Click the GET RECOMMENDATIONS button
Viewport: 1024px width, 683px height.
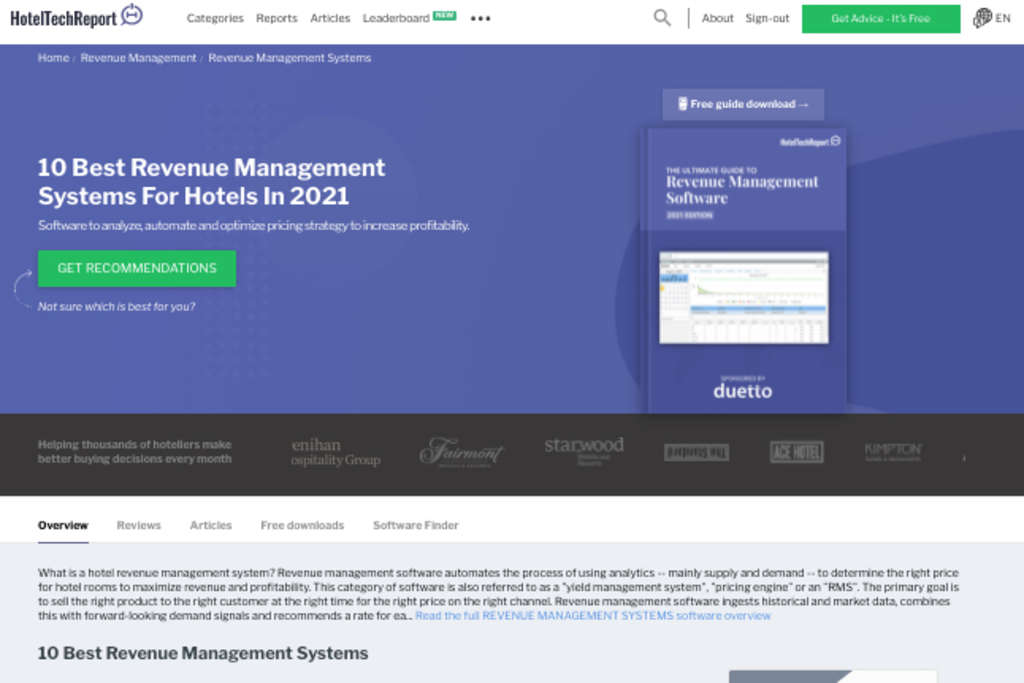[136, 268]
